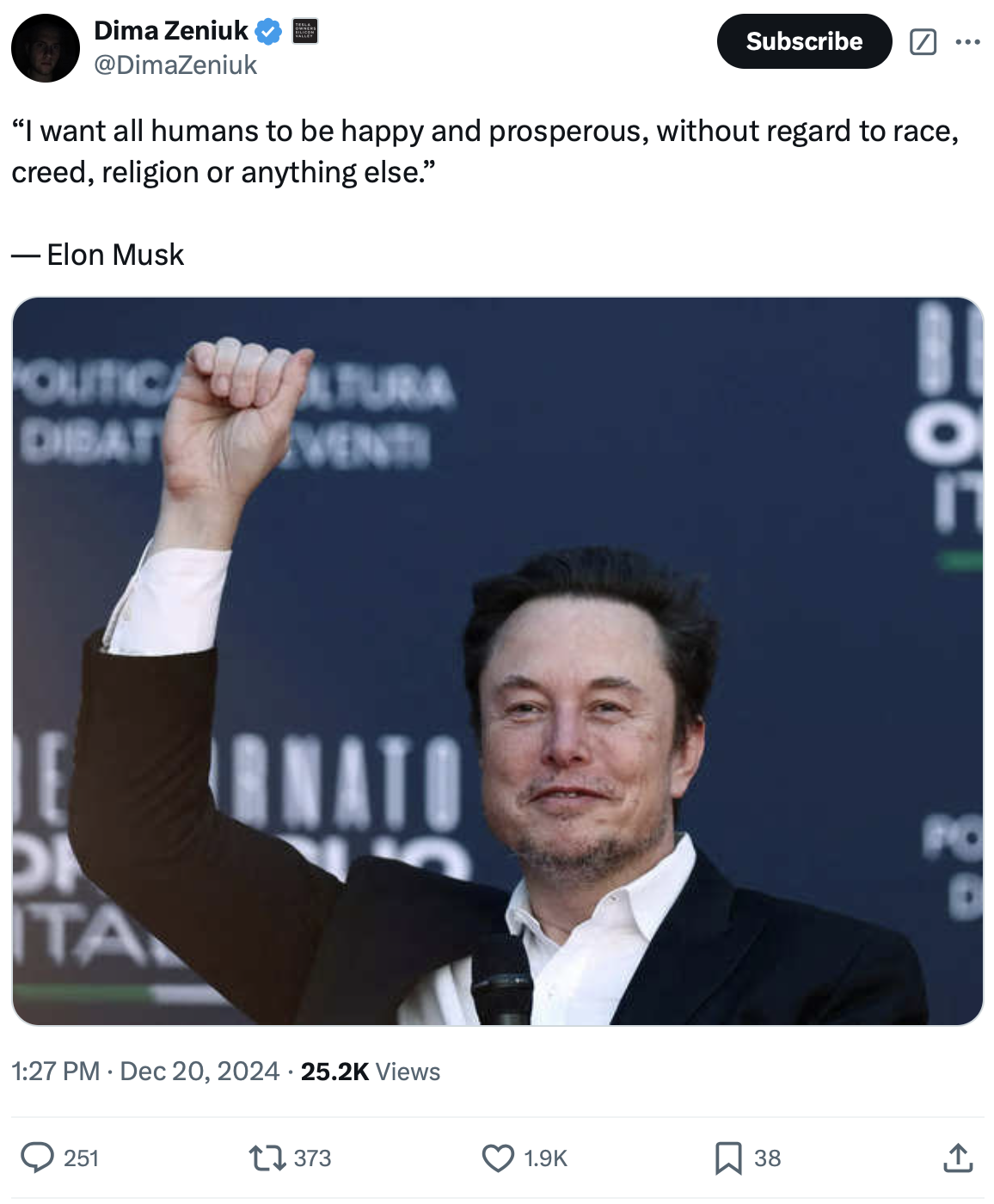Open the 1:27 PM Dec 20, 2024 timestamp
The image size is (994, 1204).
click(145, 1072)
